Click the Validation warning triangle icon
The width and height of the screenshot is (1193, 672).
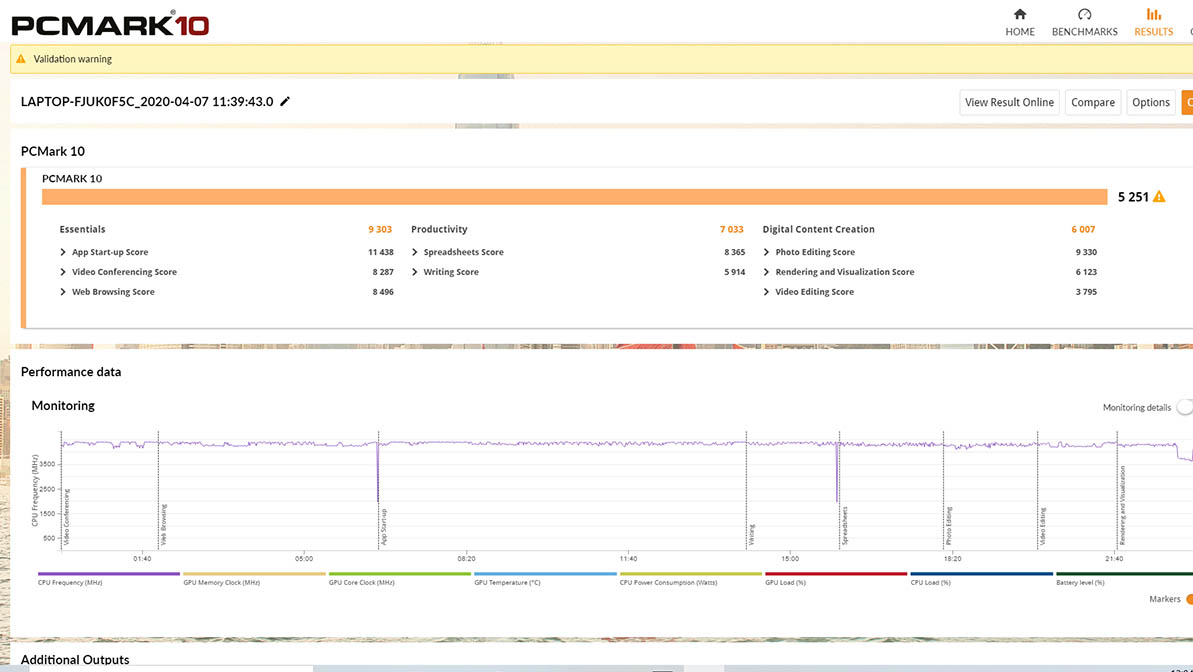point(21,59)
